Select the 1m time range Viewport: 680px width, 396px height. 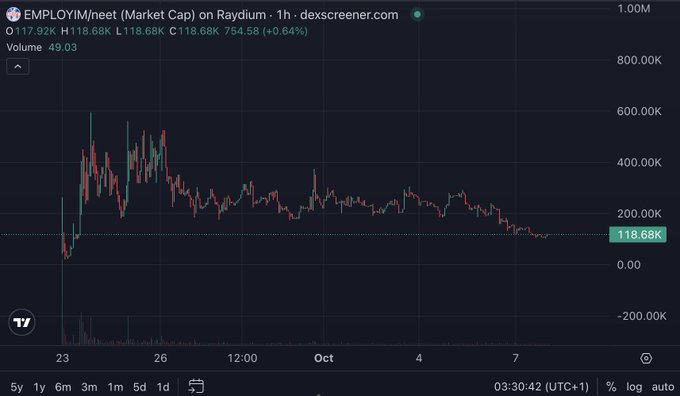115,387
